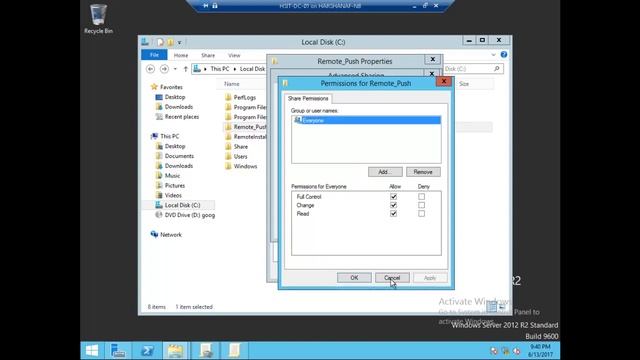Toggle Allow for Change permission
The height and width of the screenshot is (360, 640).
point(393,205)
